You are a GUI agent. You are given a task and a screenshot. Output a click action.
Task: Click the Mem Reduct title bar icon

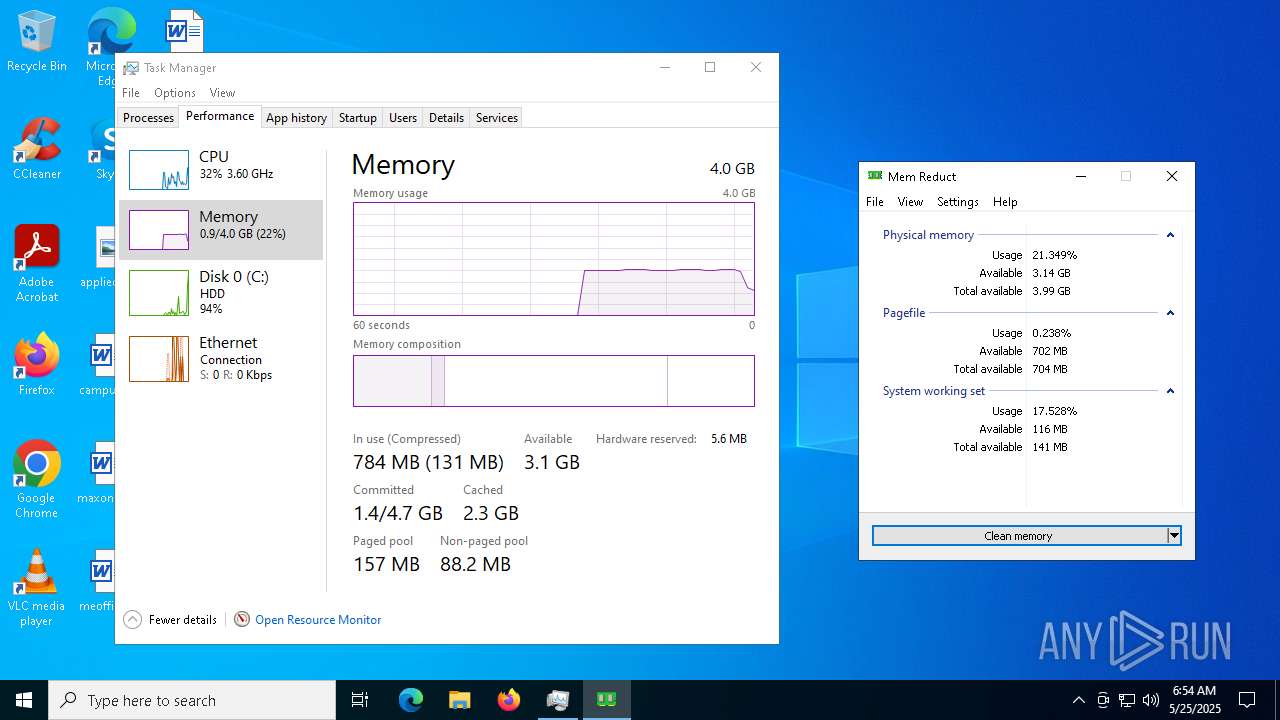pos(875,176)
